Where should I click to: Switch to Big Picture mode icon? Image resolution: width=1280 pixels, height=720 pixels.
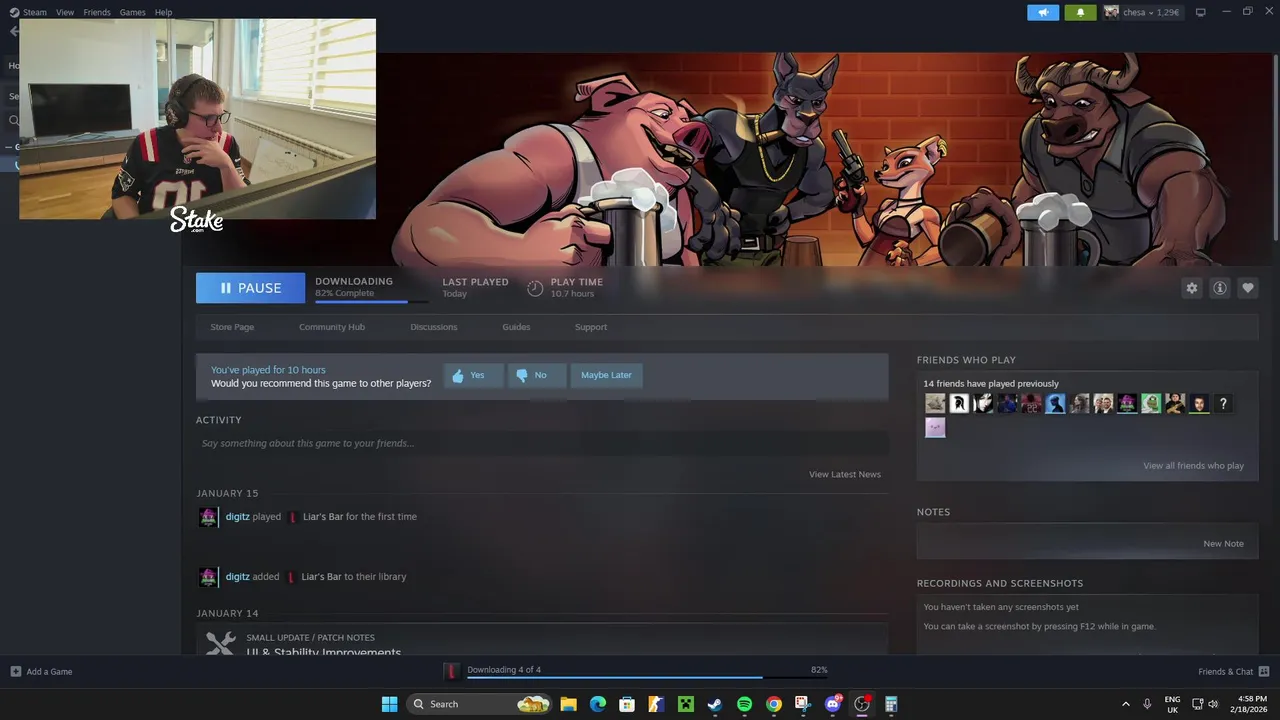1200,12
